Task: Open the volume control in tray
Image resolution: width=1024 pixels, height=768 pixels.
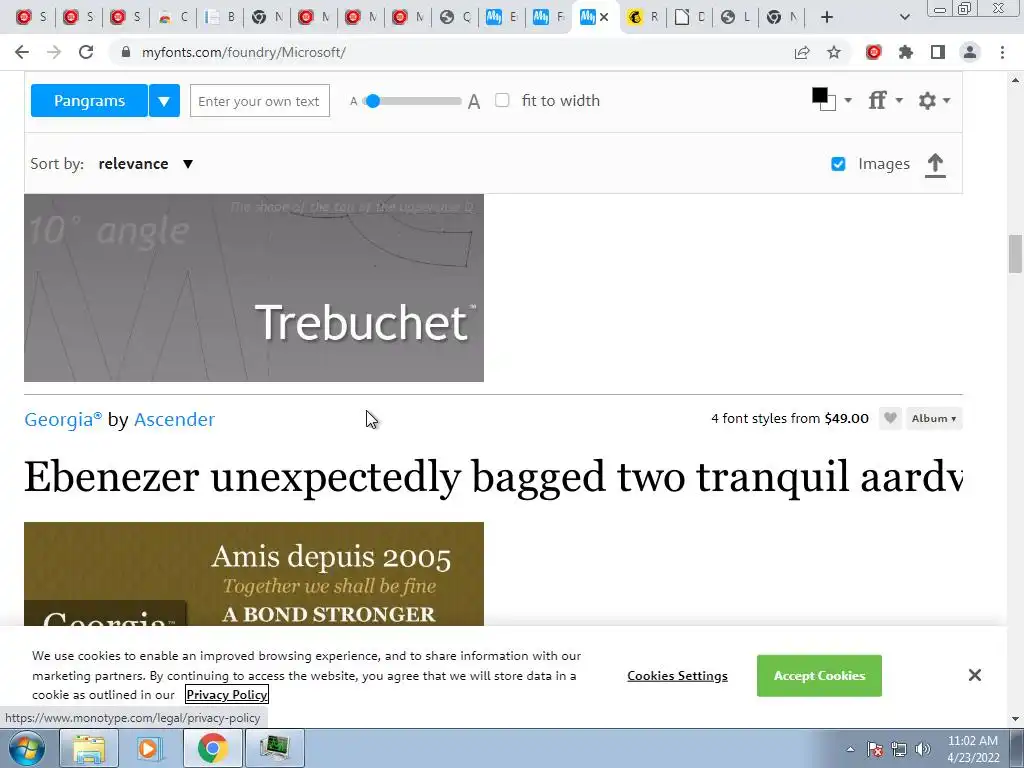Action: click(x=923, y=749)
